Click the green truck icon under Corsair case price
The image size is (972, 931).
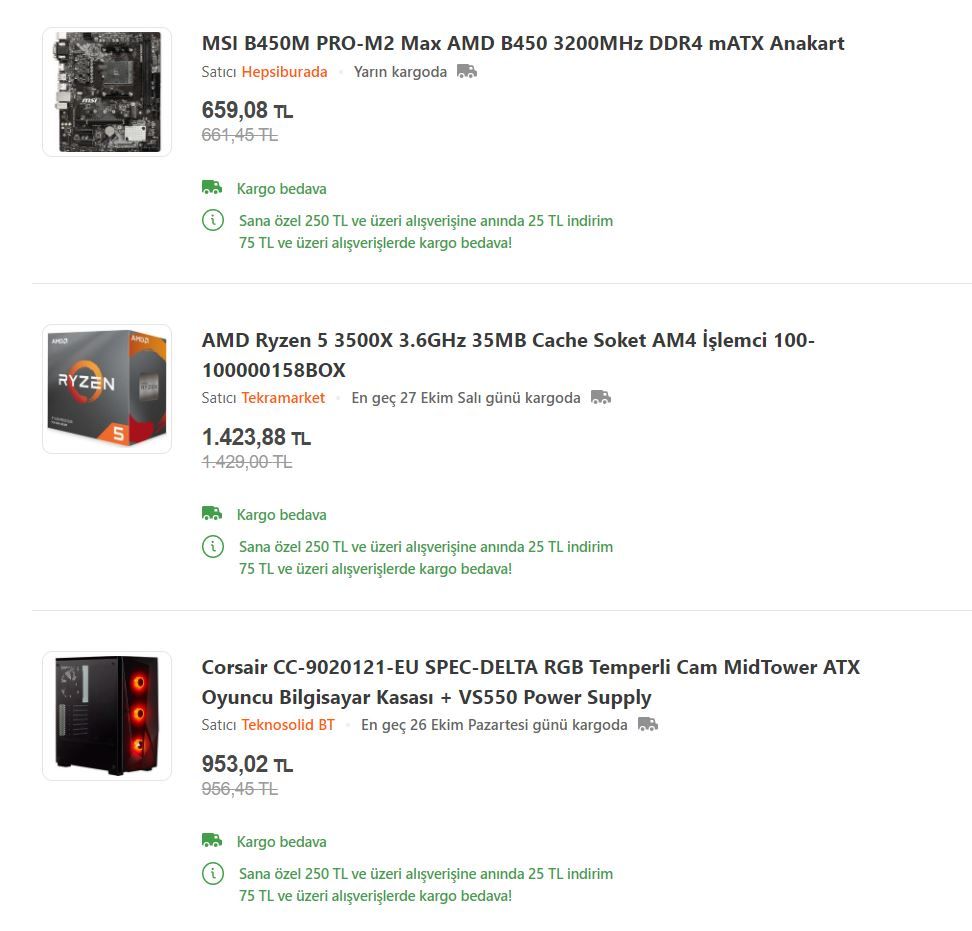point(212,841)
